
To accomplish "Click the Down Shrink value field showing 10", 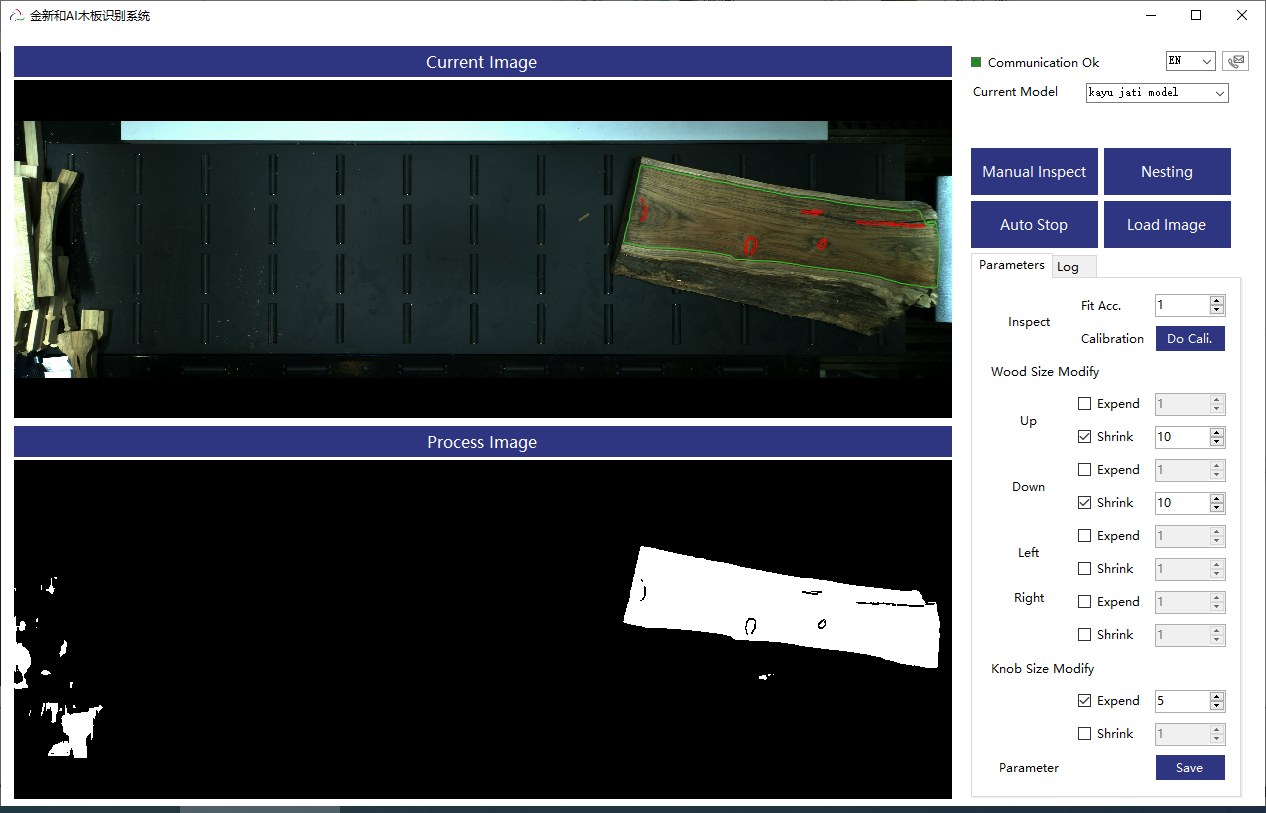I will pos(1182,503).
